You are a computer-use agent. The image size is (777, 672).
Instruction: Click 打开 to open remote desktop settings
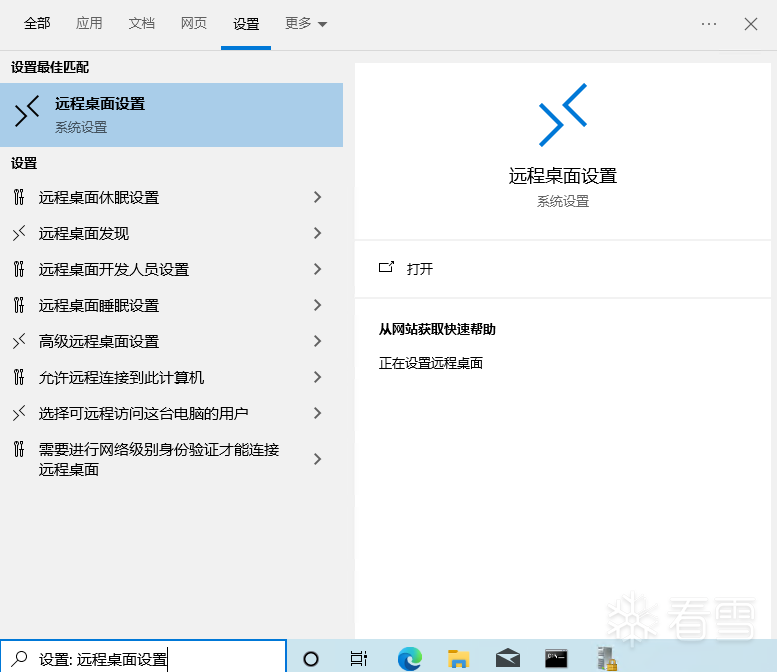pos(420,269)
